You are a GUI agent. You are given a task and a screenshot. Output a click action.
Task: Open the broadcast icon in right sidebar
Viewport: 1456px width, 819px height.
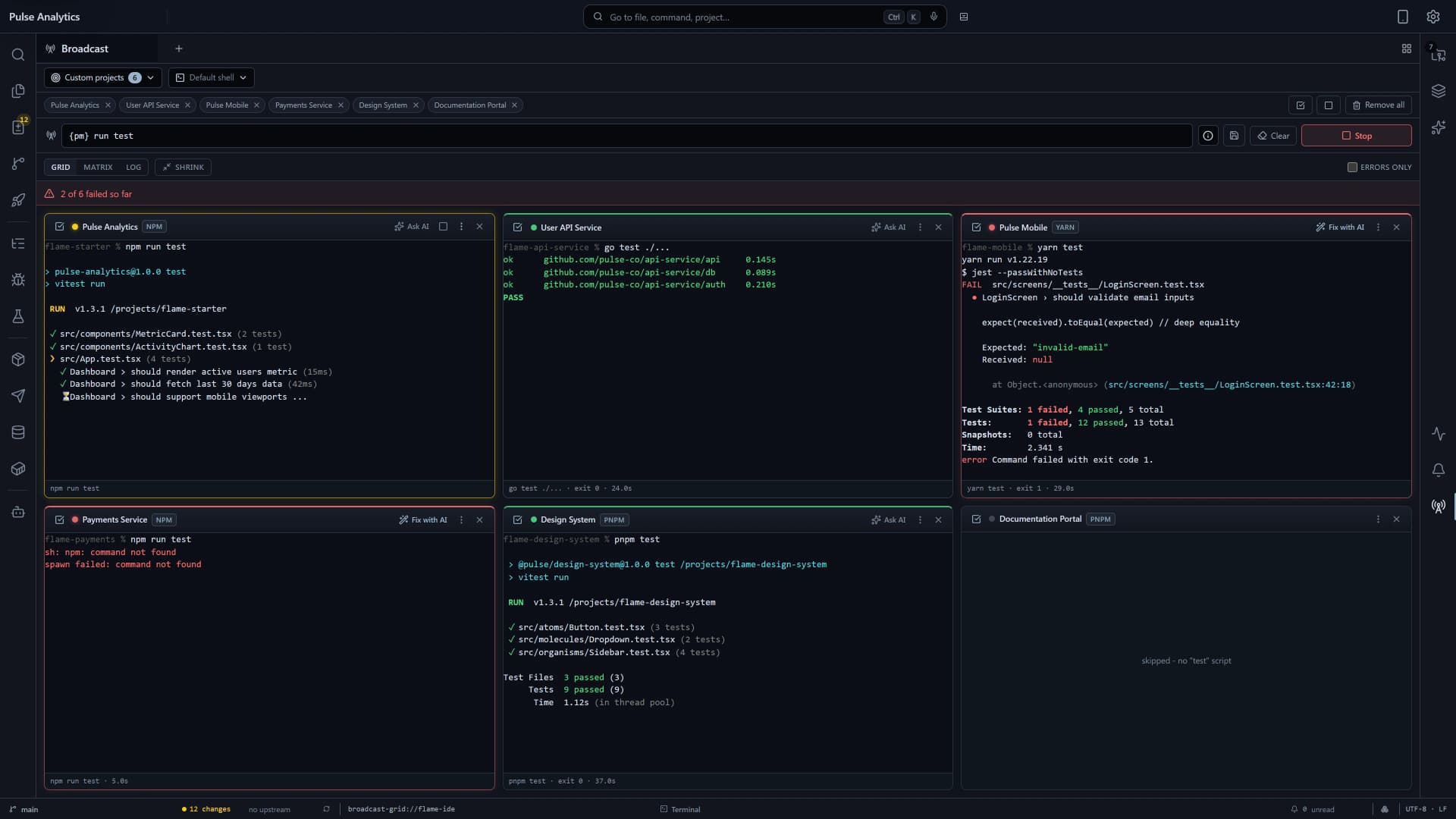point(1438,507)
